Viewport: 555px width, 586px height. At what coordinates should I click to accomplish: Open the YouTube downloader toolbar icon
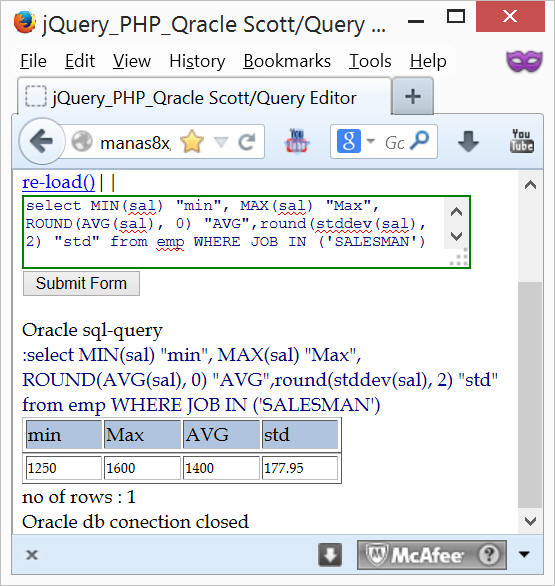(297, 141)
